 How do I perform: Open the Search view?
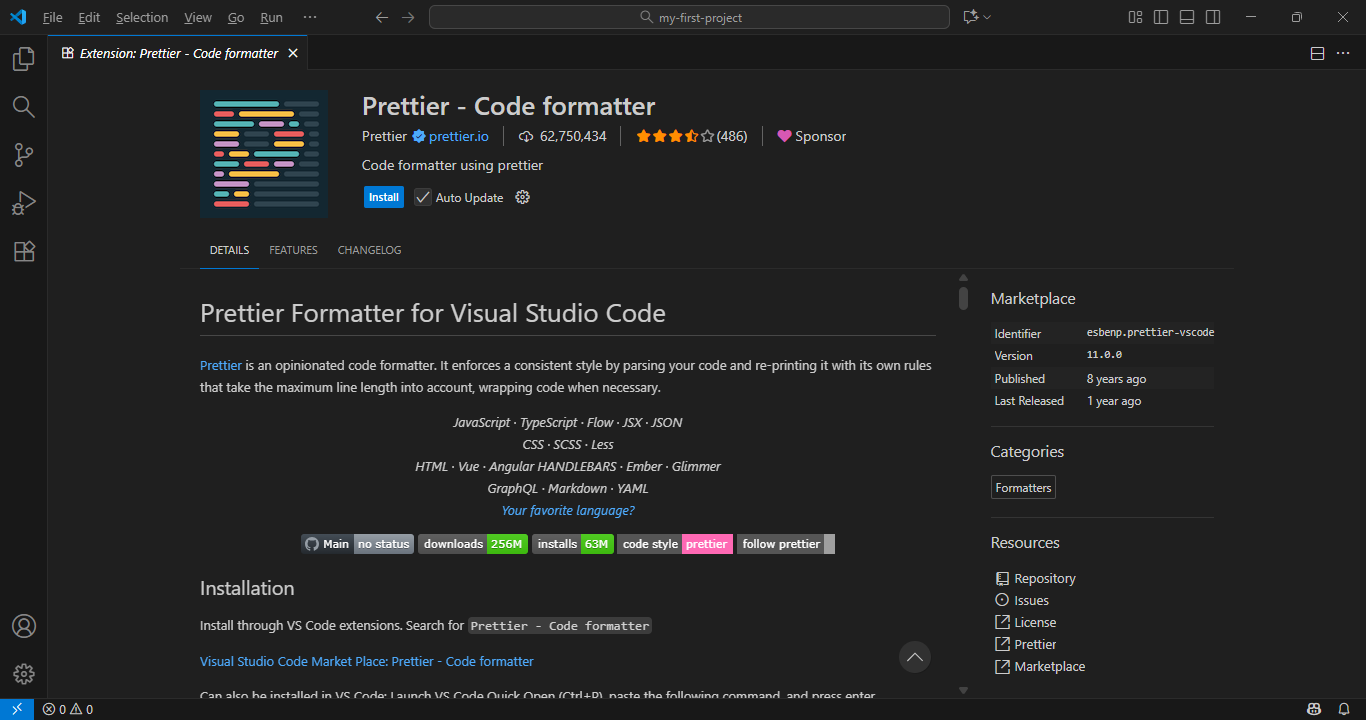24,107
